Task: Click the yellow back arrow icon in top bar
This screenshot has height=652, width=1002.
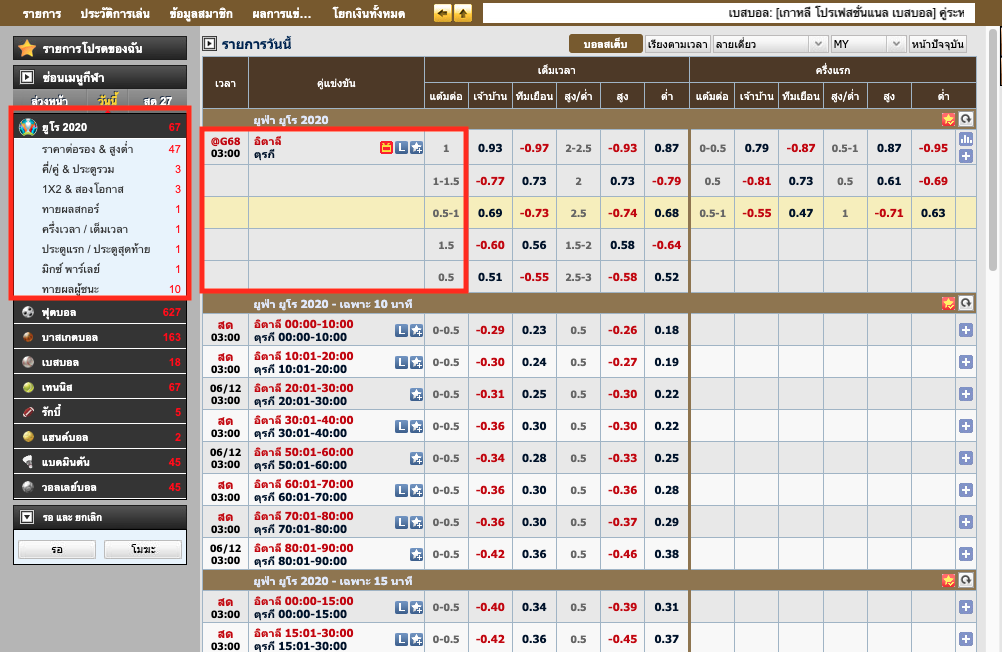Action: [443, 13]
